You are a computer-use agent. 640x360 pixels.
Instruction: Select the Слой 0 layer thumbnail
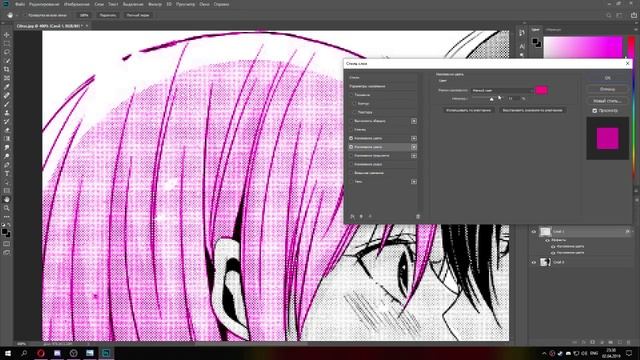tap(545, 262)
